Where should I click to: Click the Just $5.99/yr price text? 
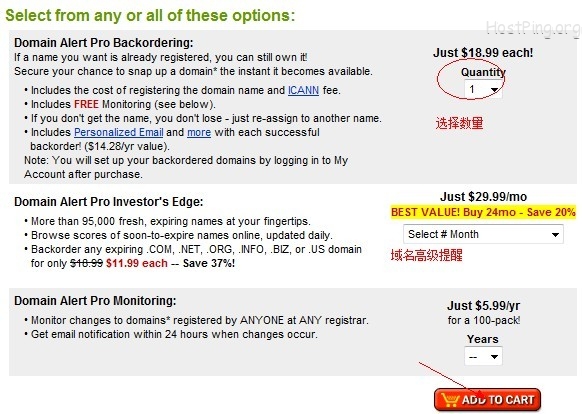[x=483, y=306]
